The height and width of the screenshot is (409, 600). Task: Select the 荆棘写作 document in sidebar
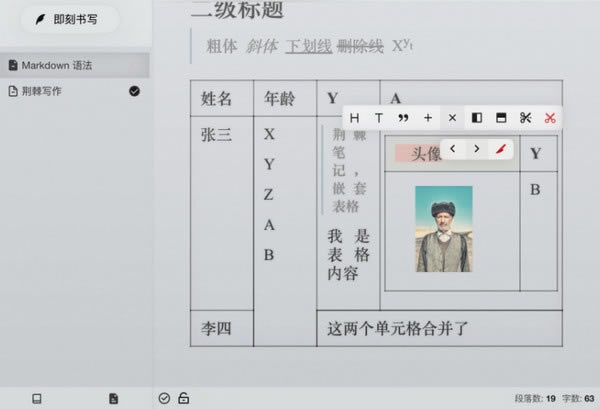tap(41, 91)
